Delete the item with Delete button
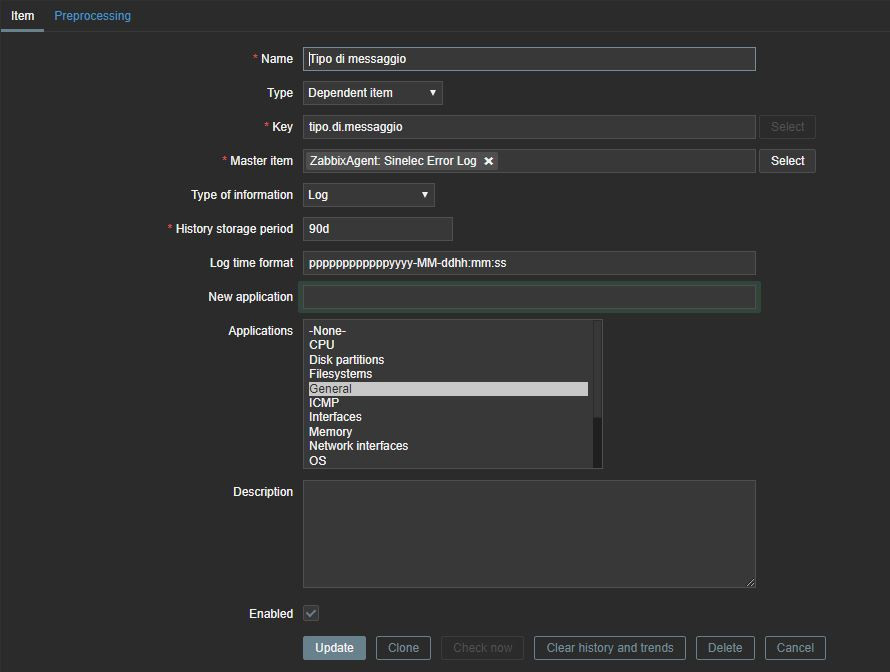The width and height of the screenshot is (890, 672). 725,648
